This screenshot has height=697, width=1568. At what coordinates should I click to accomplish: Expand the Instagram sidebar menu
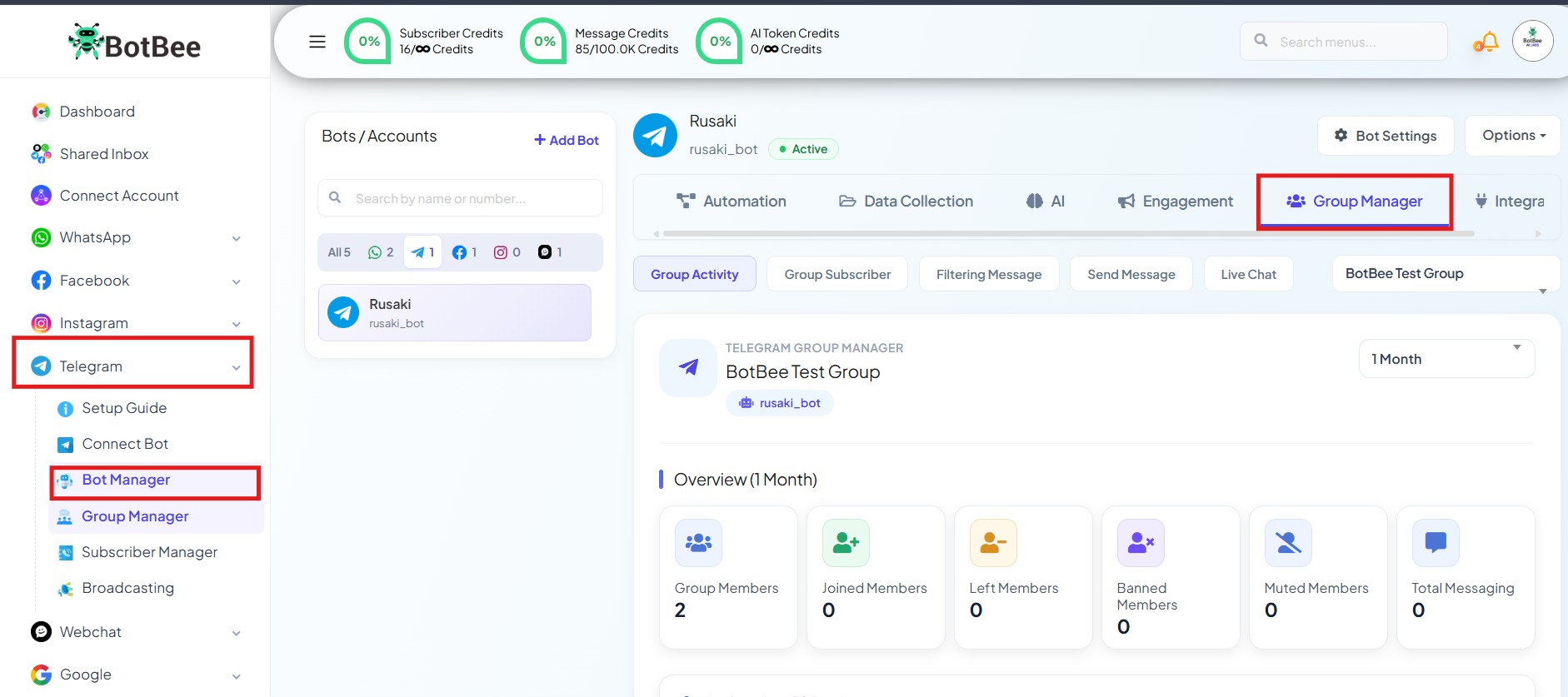click(x=135, y=323)
